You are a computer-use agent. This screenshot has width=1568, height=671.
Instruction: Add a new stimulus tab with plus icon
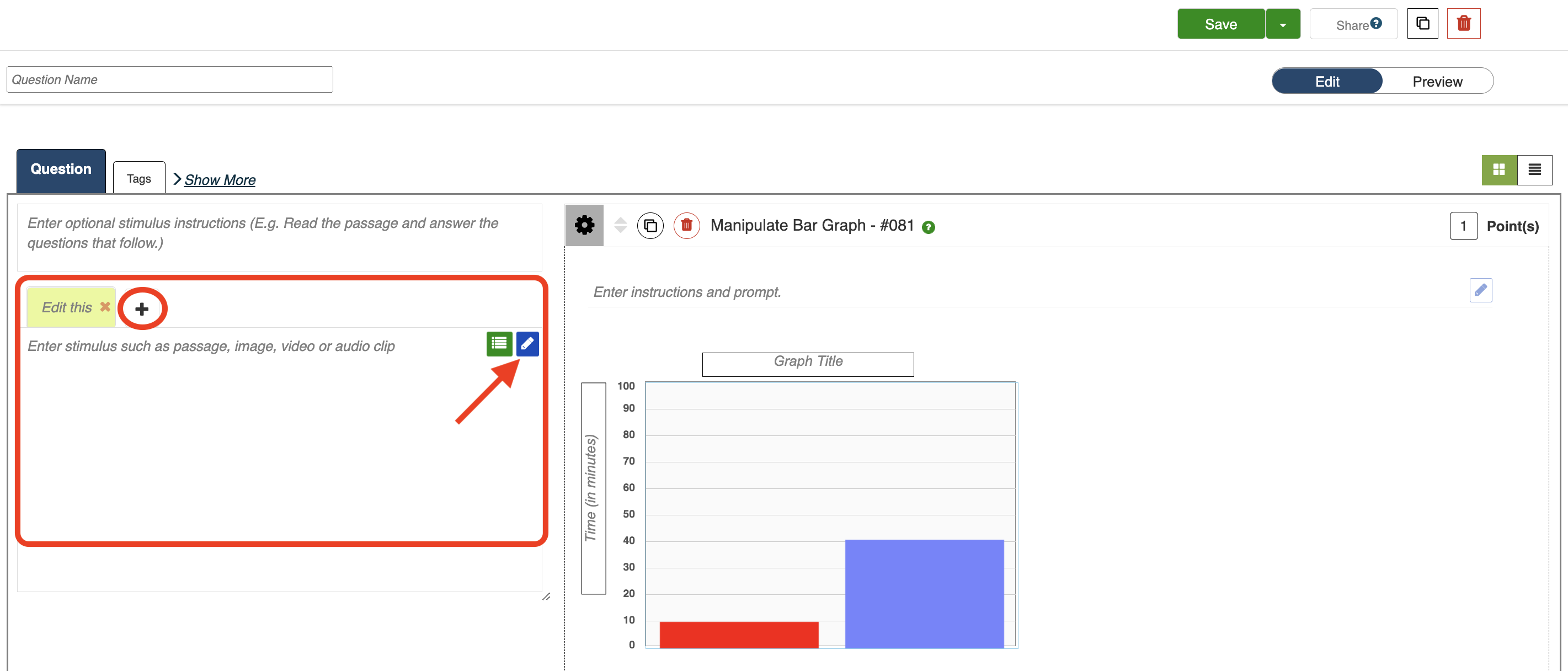pos(142,308)
